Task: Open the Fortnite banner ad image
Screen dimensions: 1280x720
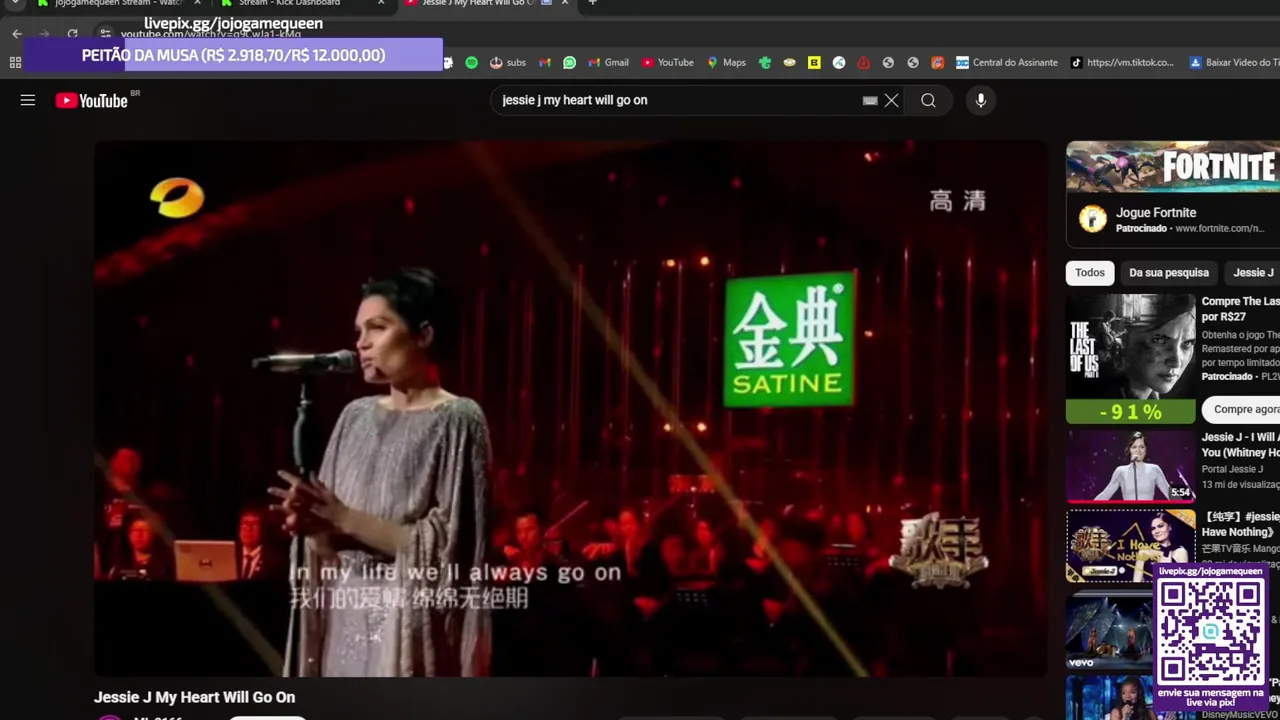Action: click(1173, 167)
